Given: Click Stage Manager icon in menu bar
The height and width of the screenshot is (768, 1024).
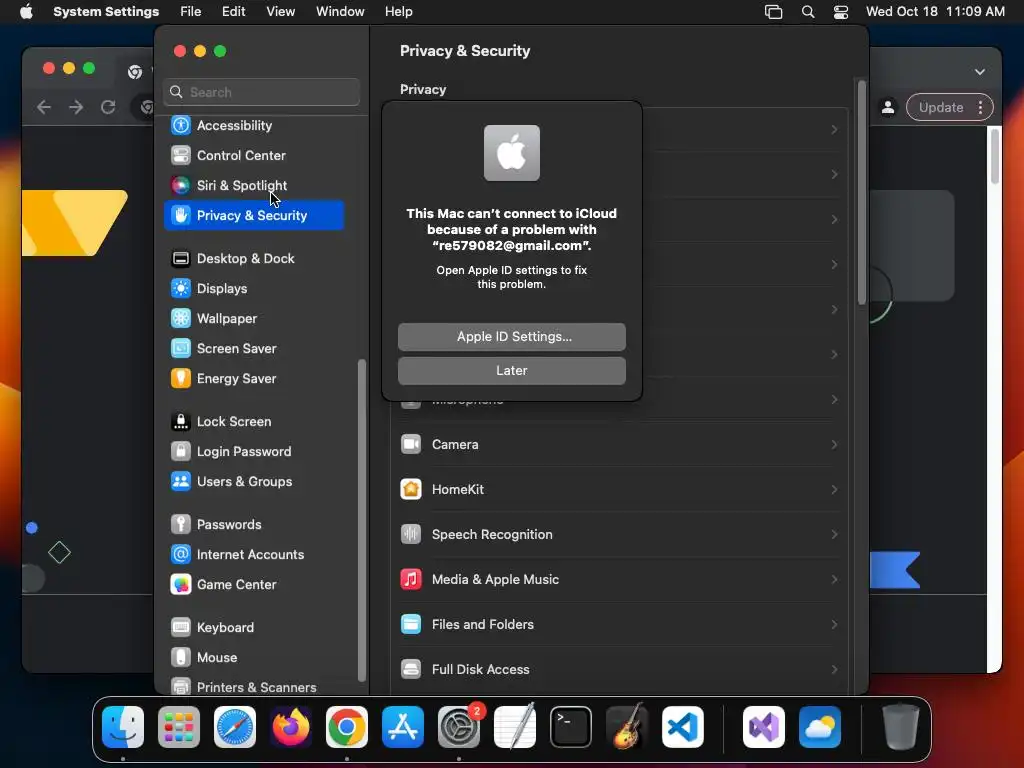Looking at the screenshot, I should (x=773, y=12).
